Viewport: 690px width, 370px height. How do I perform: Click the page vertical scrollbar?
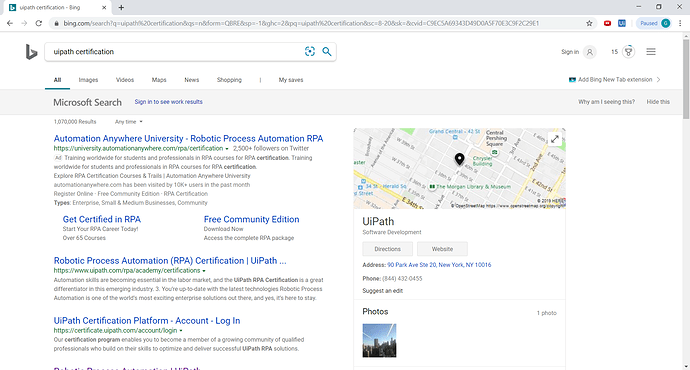(x=686, y=79)
